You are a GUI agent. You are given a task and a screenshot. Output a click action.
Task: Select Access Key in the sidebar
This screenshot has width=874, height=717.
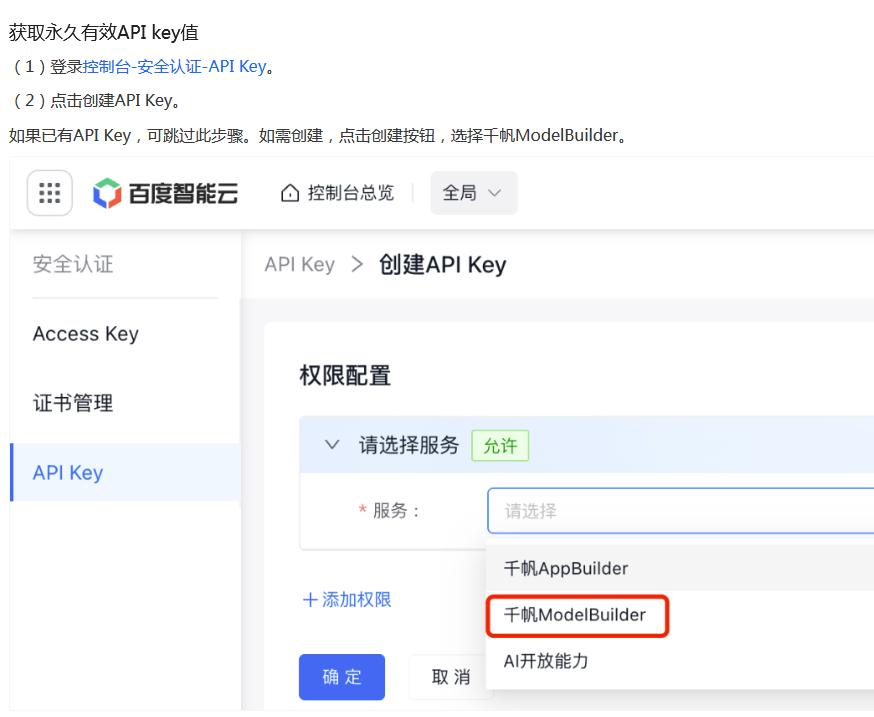click(x=86, y=334)
